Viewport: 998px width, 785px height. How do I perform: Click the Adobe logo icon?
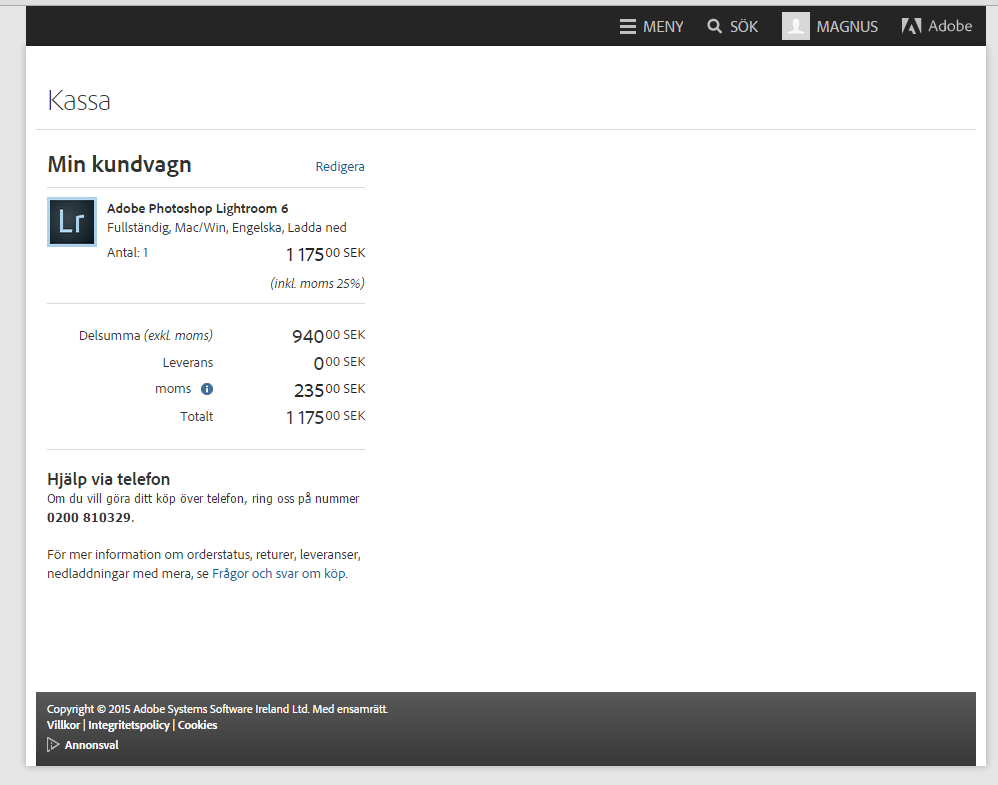coord(911,26)
